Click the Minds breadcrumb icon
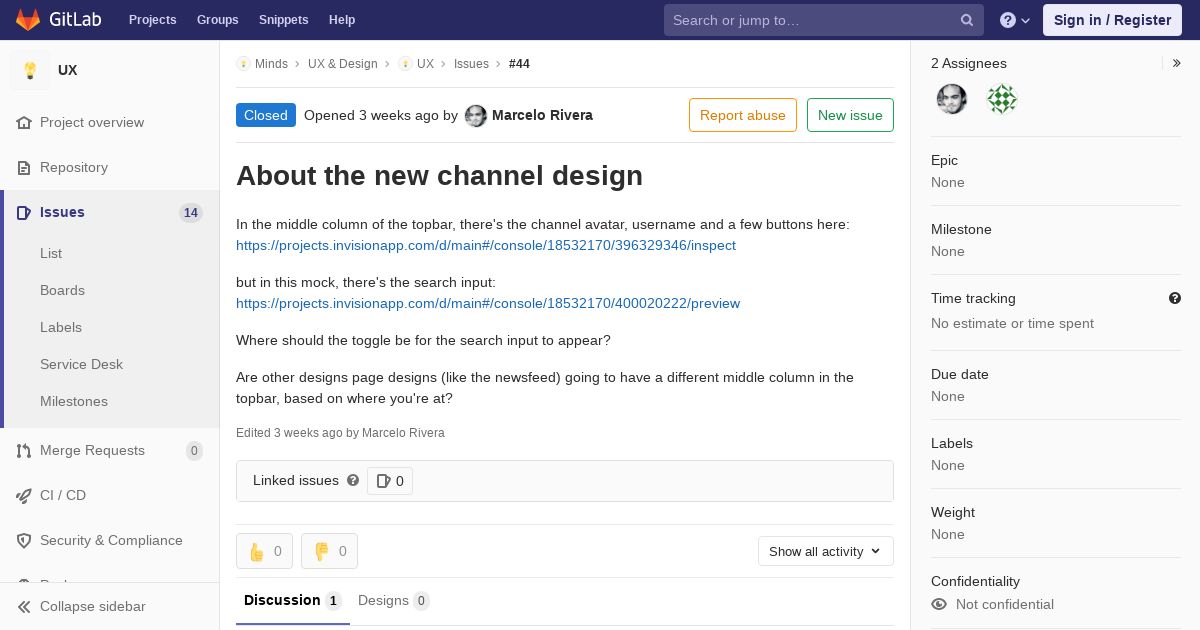This screenshot has height=630, width=1200. click(243, 64)
